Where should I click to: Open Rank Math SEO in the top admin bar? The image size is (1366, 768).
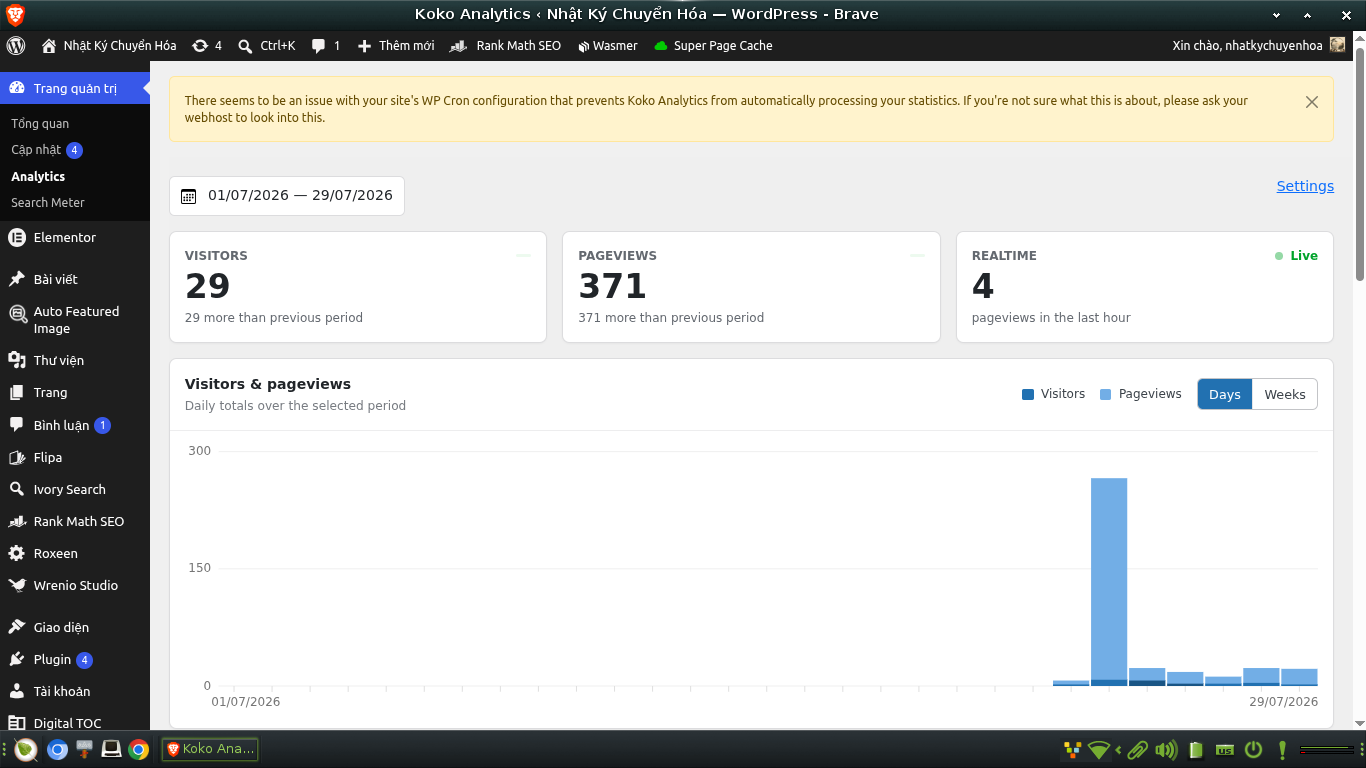coord(505,45)
